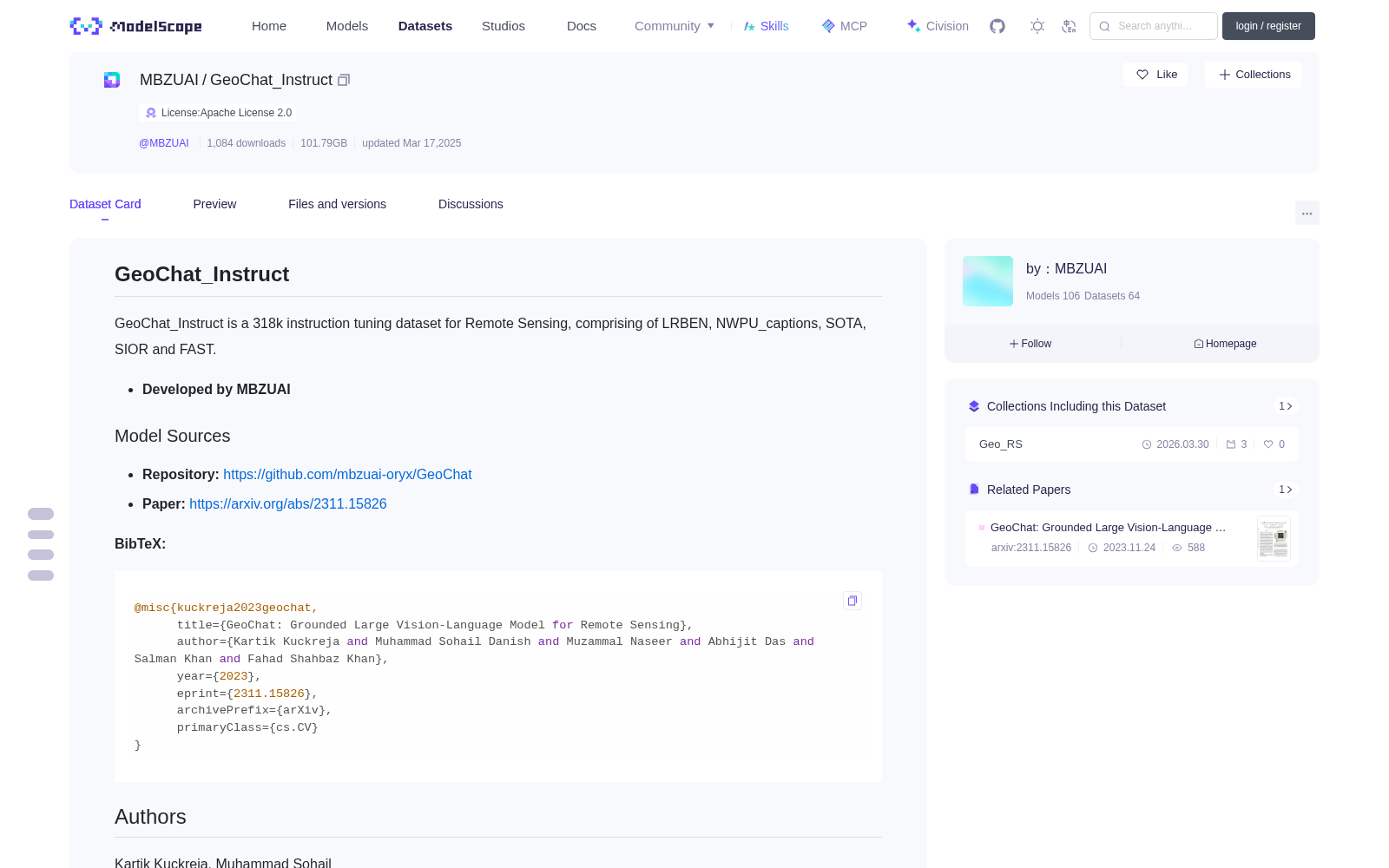The image size is (1389, 868).
Task: Focus the search anything input field
Action: point(1154,26)
